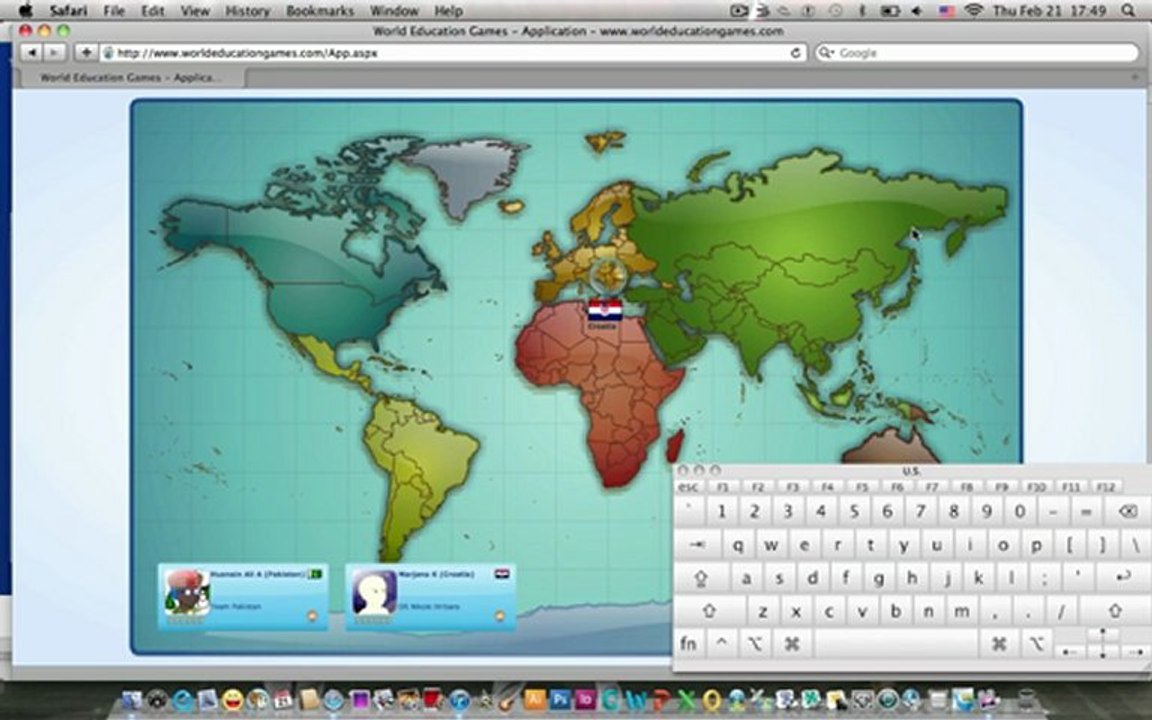Click the F5 key on Keyboard Viewer
The width and height of the screenshot is (1152, 720).
pos(862,486)
